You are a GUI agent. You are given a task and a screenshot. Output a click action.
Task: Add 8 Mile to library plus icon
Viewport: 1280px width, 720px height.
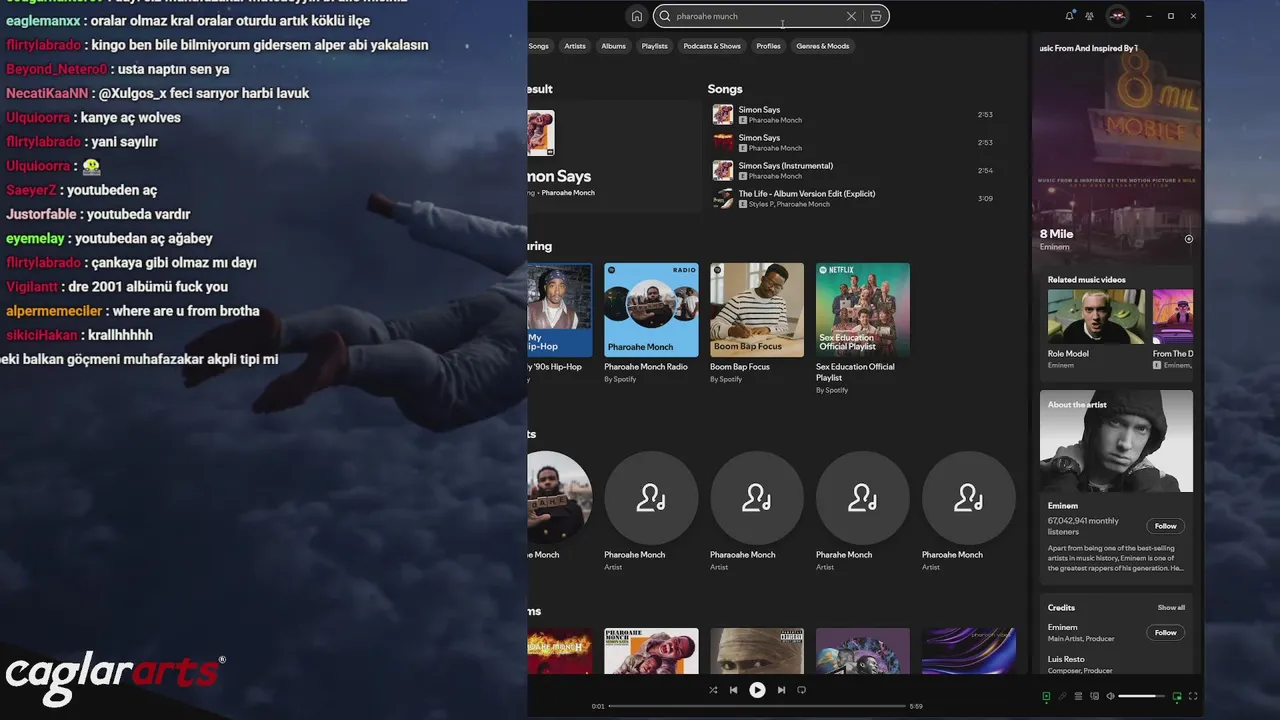(1189, 239)
